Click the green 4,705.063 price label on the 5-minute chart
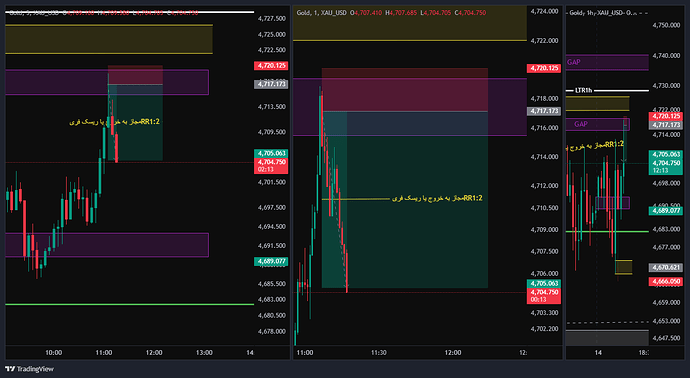 point(271,153)
